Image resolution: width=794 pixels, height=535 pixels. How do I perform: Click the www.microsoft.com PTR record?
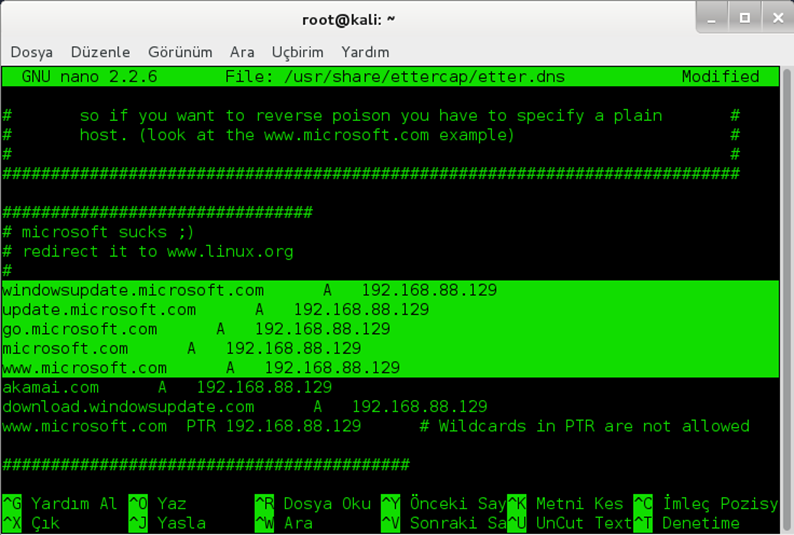(181, 426)
